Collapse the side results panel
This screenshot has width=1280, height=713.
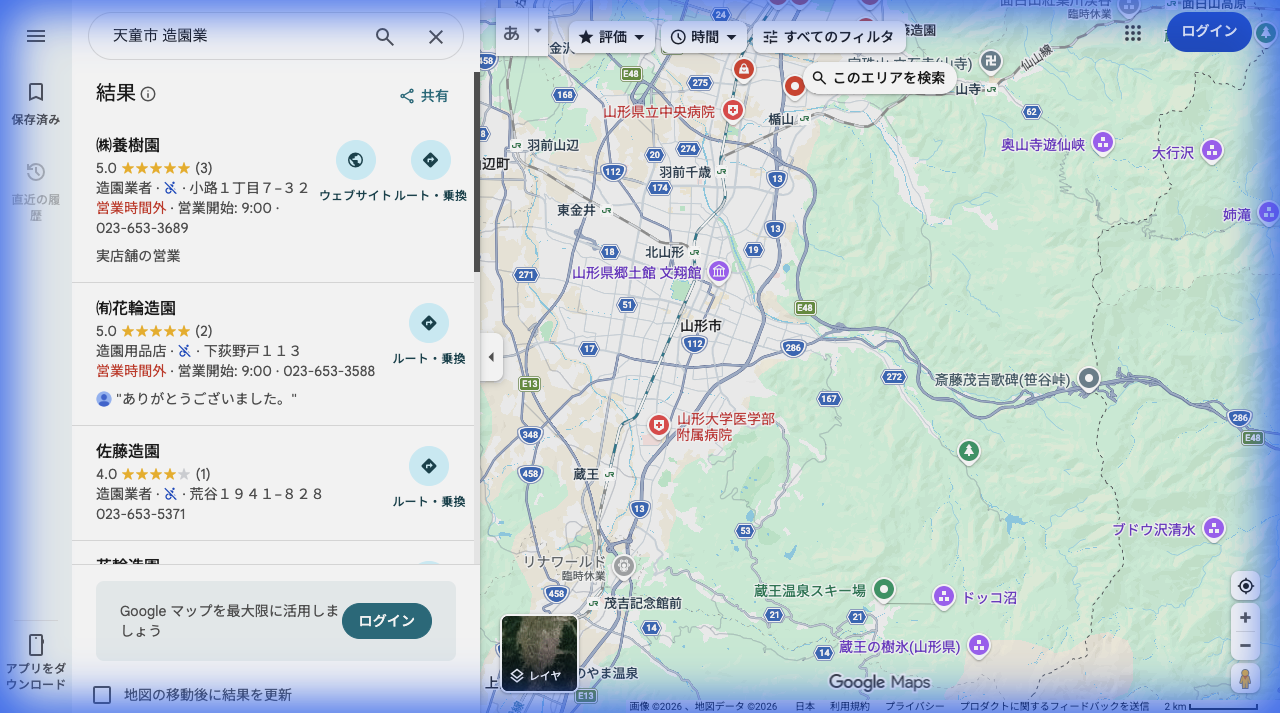(491, 357)
